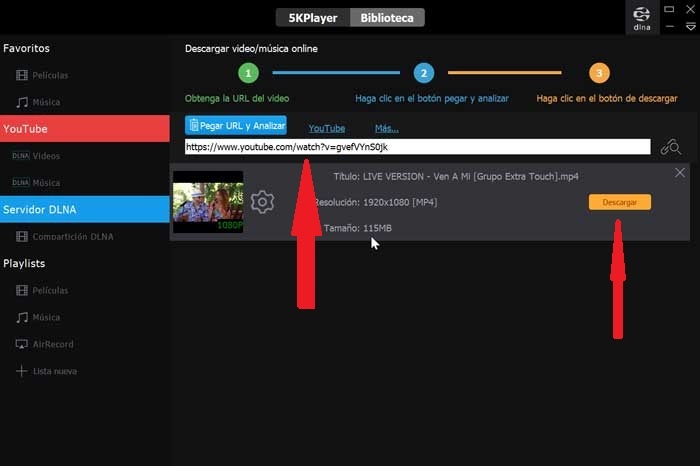Click Pegar URL y Analizar button

click(x=236, y=125)
